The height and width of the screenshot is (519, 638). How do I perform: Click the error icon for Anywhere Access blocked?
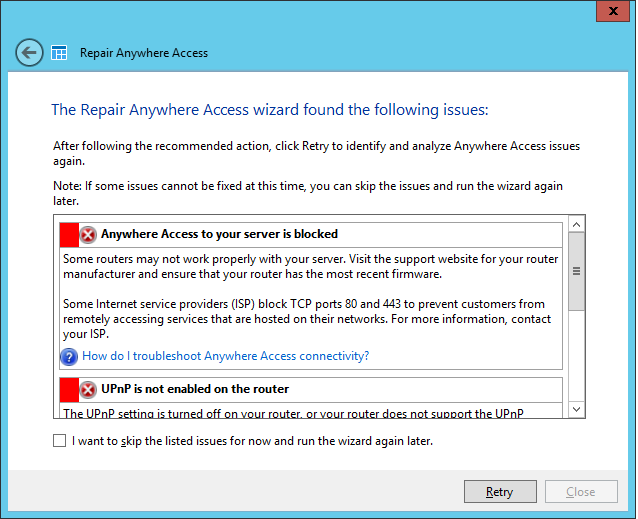(89, 235)
